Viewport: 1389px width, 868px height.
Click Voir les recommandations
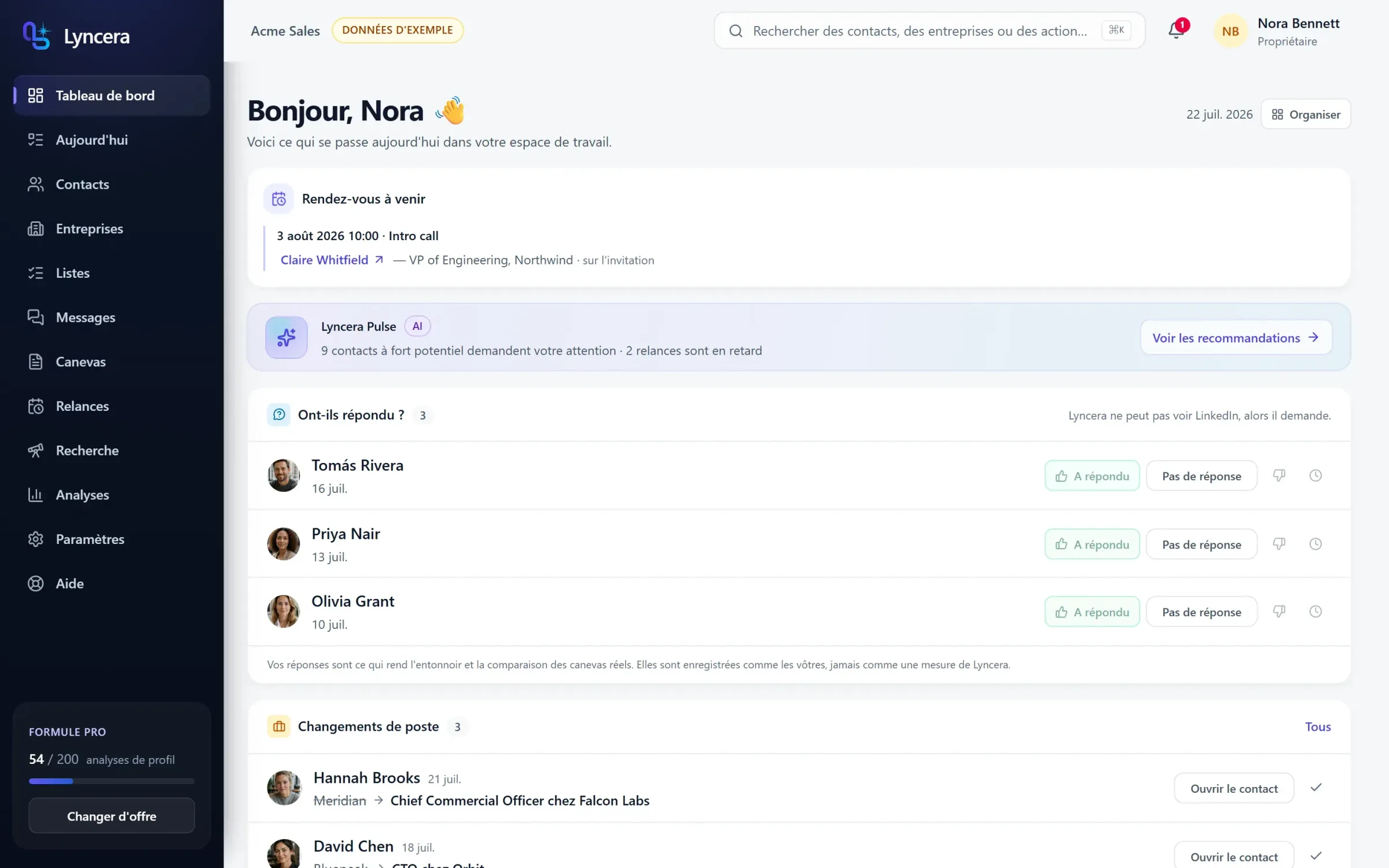[x=1236, y=337]
